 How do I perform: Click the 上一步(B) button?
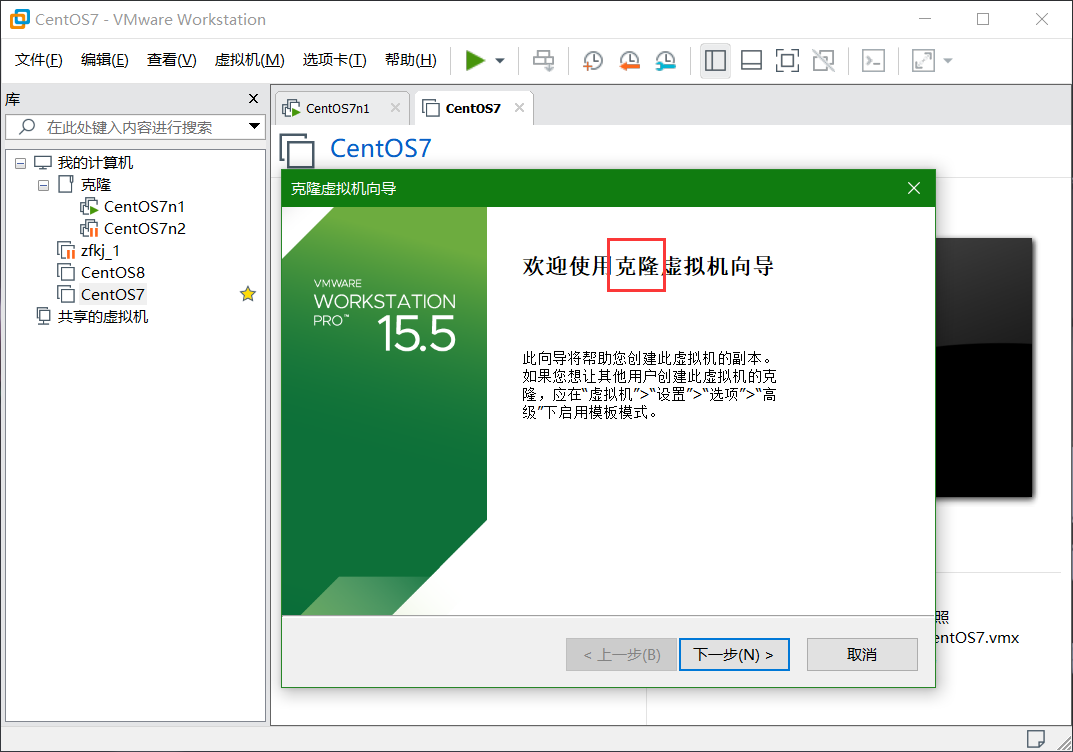pos(621,655)
